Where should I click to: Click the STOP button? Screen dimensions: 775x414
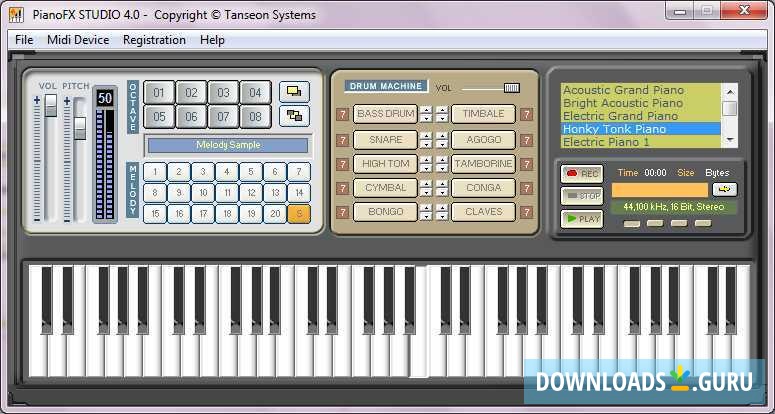[x=582, y=196]
